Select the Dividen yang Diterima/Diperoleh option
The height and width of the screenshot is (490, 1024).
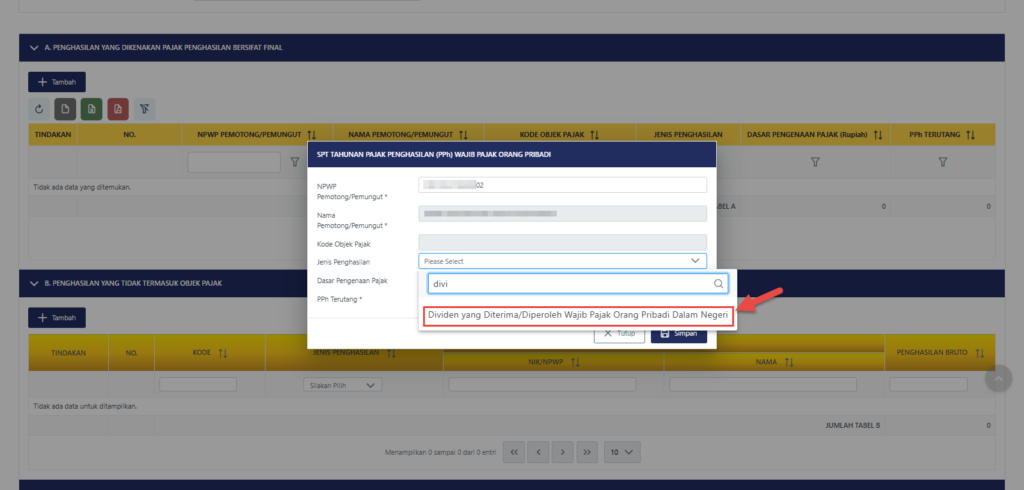pyautogui.click(x=577, y=315)
